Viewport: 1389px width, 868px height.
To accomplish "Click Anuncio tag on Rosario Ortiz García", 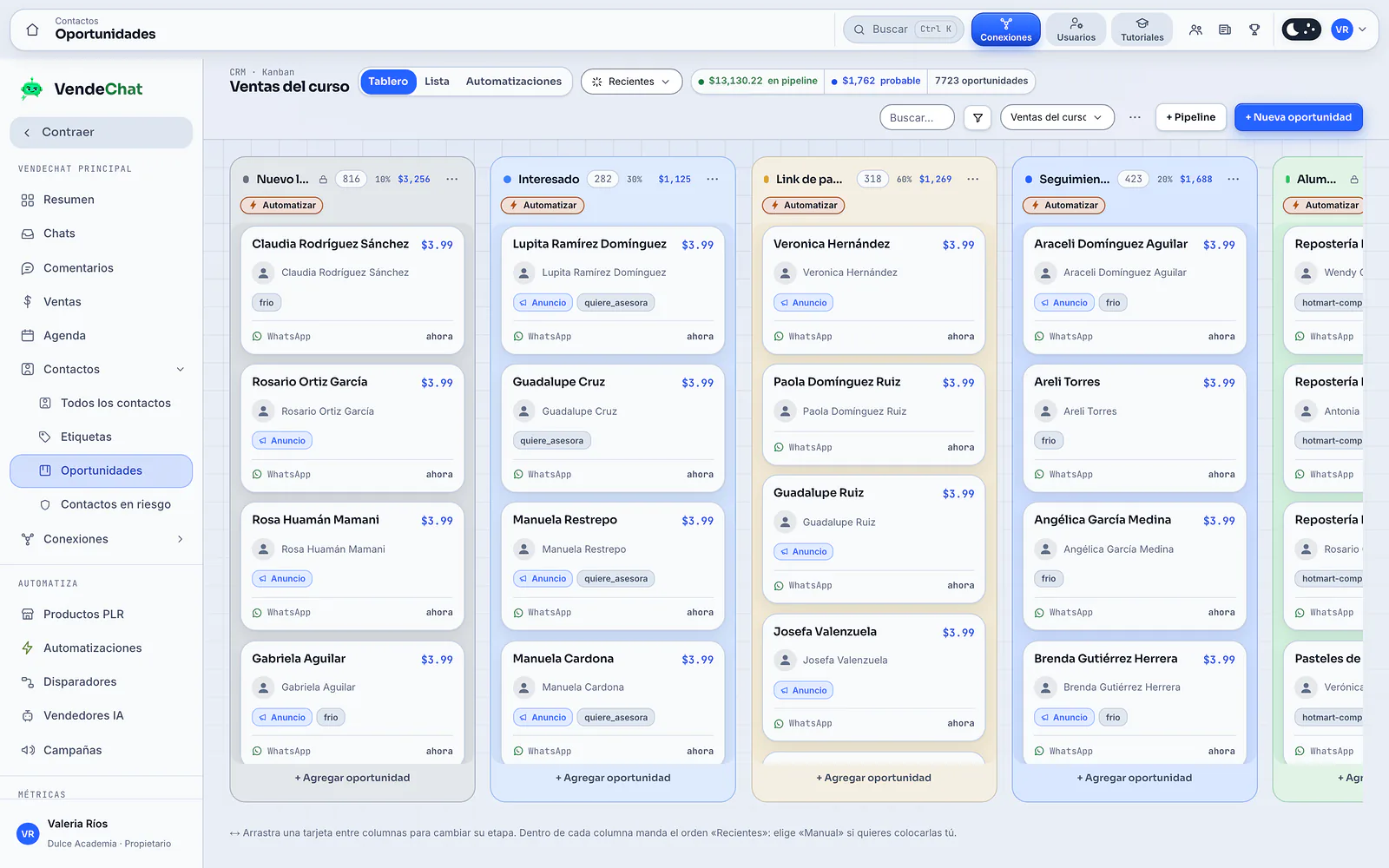I will tap(282, 441).
